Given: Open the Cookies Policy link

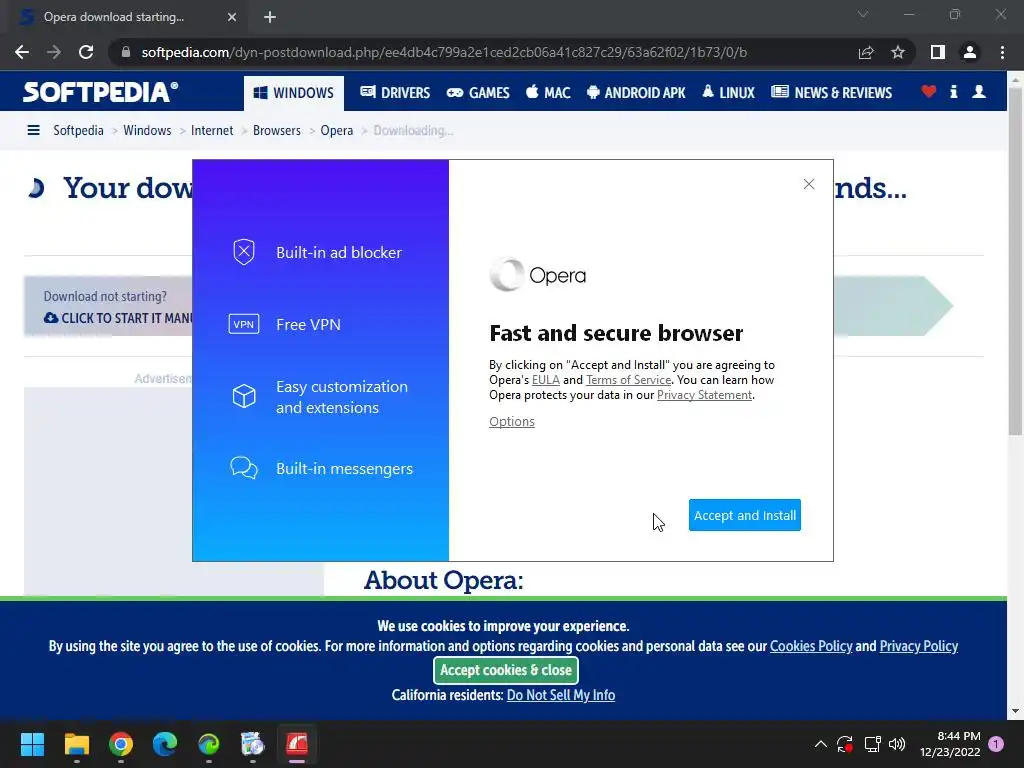Looking at the screenshot, I should click(811, 646).
